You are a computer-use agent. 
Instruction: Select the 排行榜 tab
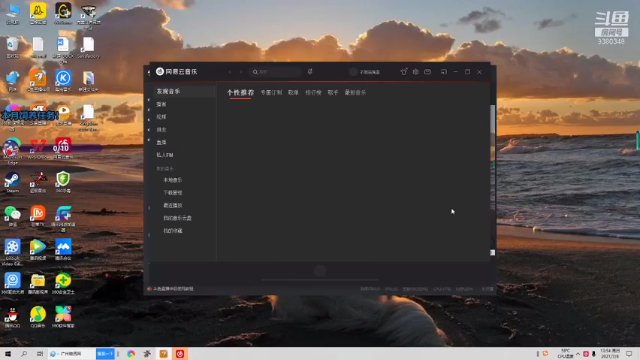[313, 93]
